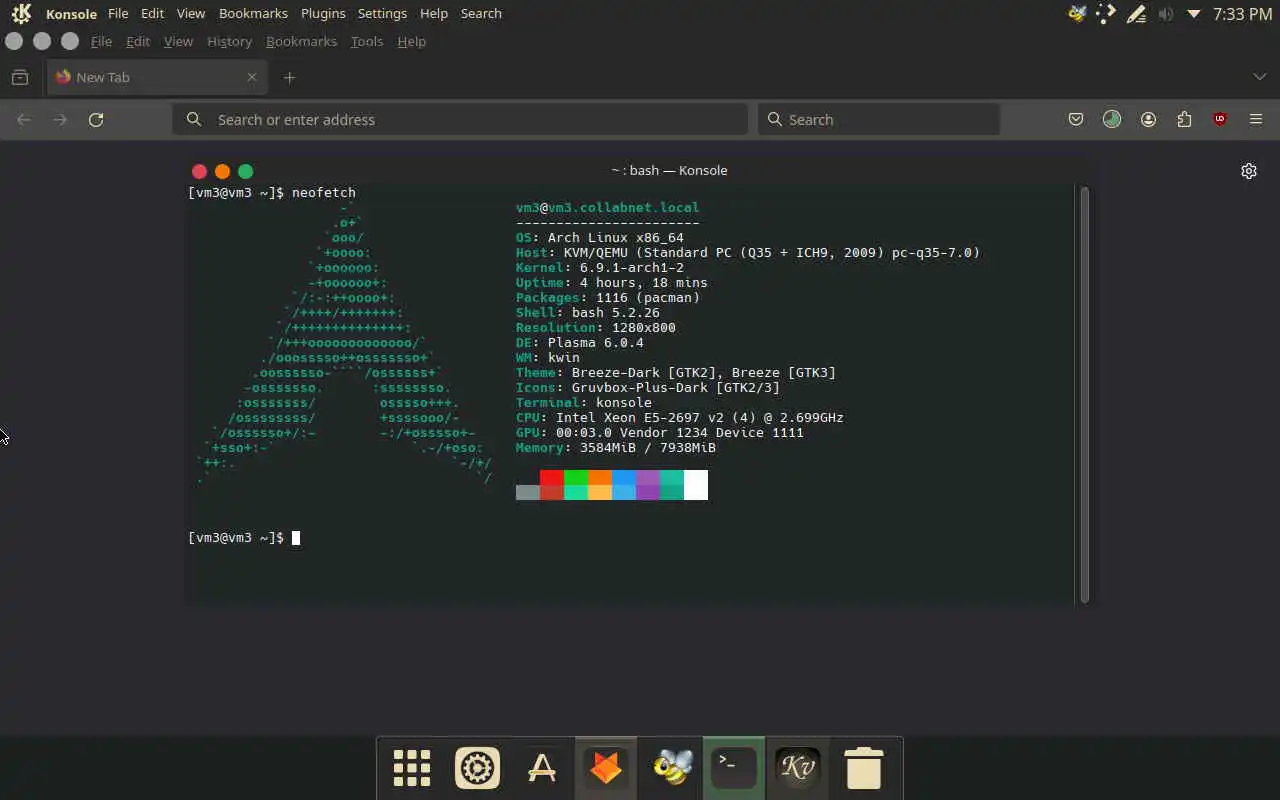This screenshot has width=1280, height=800.
Task: Maximize Konsole with the green button
Action: [246, 171]
